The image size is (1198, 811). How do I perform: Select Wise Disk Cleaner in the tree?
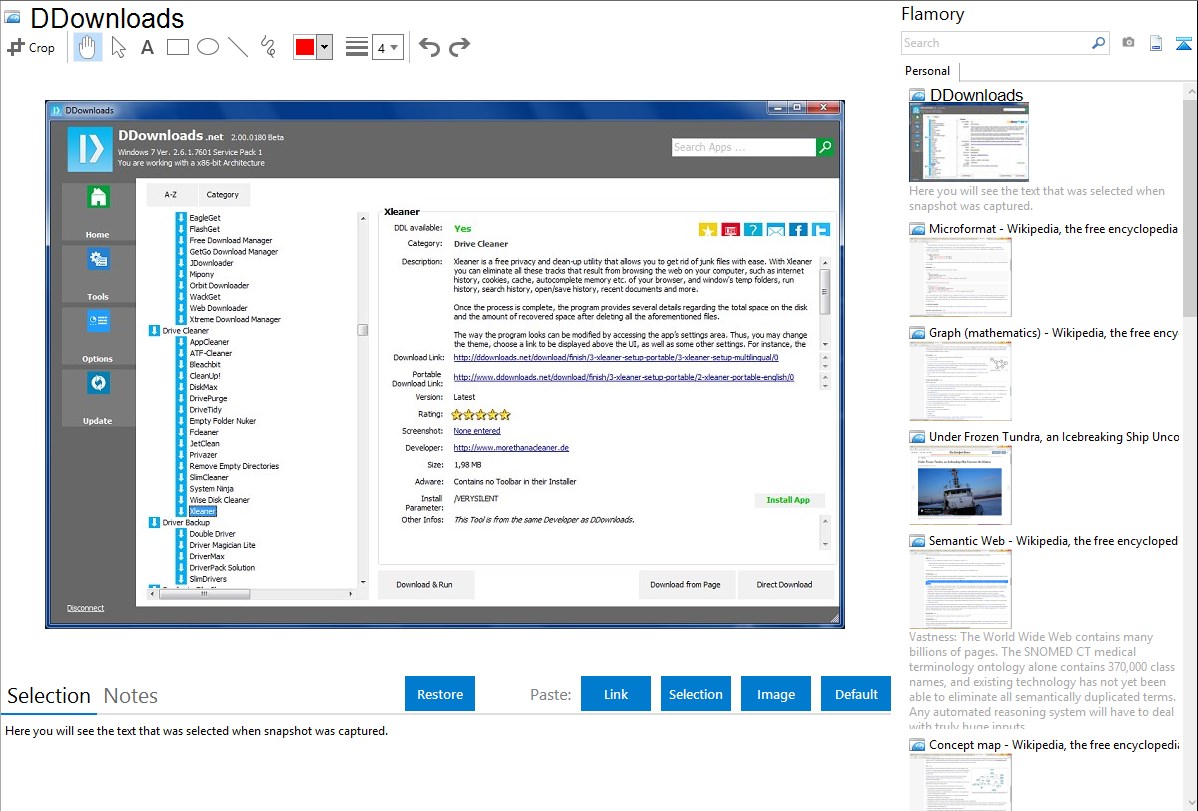(219, 500)
